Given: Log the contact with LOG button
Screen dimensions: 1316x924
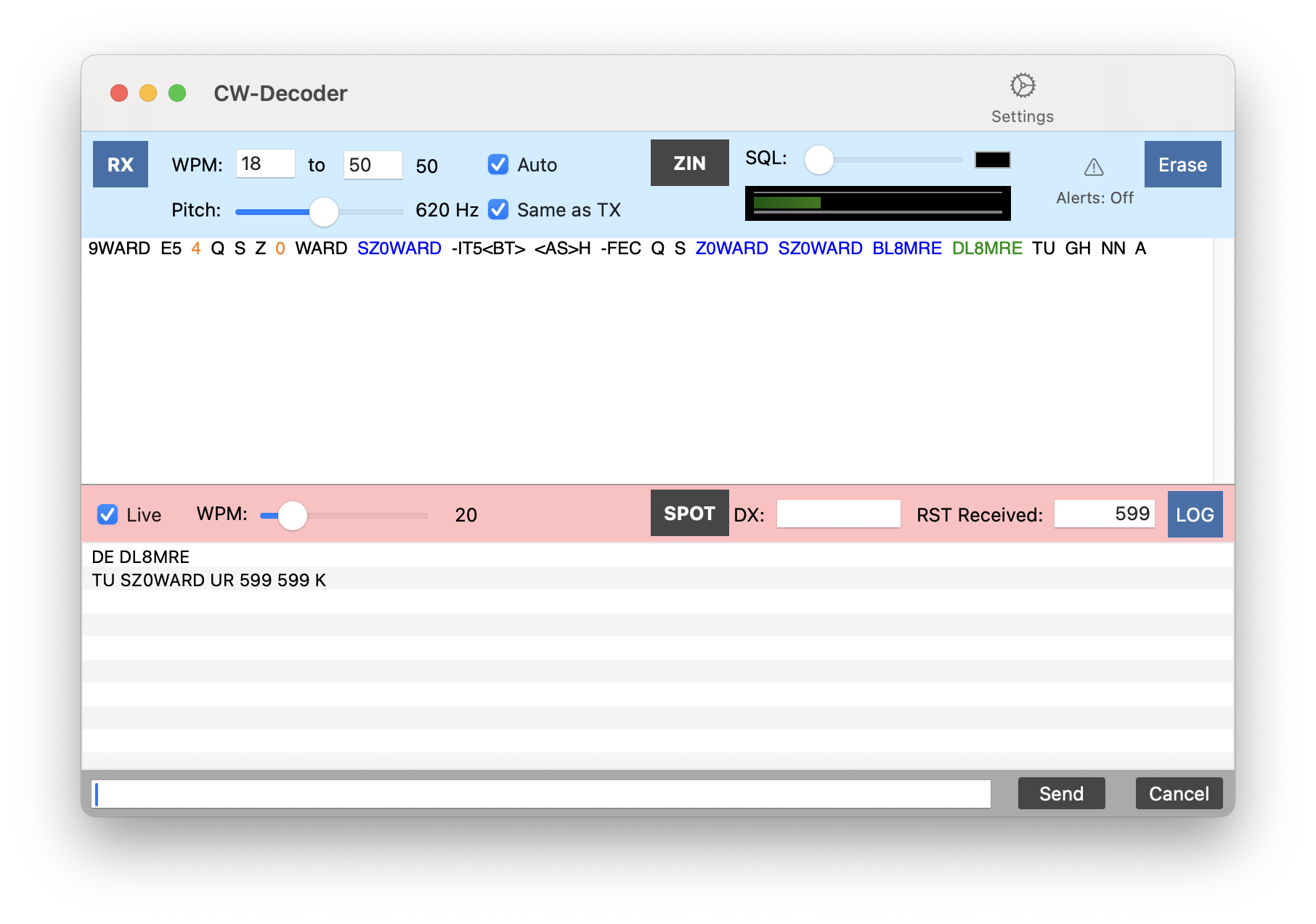Looking at the screenshot, I should click(x=1195, y=514).
